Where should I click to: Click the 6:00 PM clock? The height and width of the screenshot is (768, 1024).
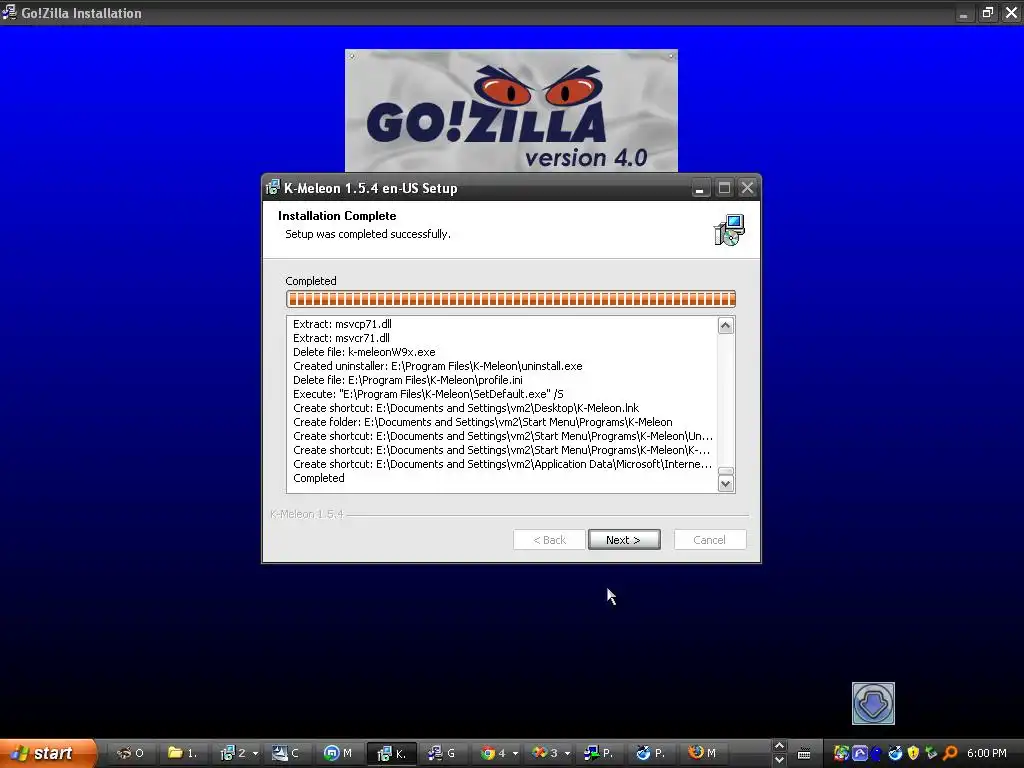coord(987,753)
